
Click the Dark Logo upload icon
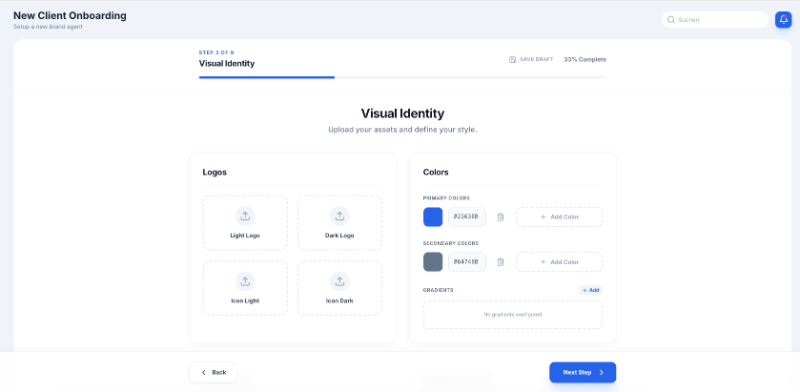(x=339, y=216)
